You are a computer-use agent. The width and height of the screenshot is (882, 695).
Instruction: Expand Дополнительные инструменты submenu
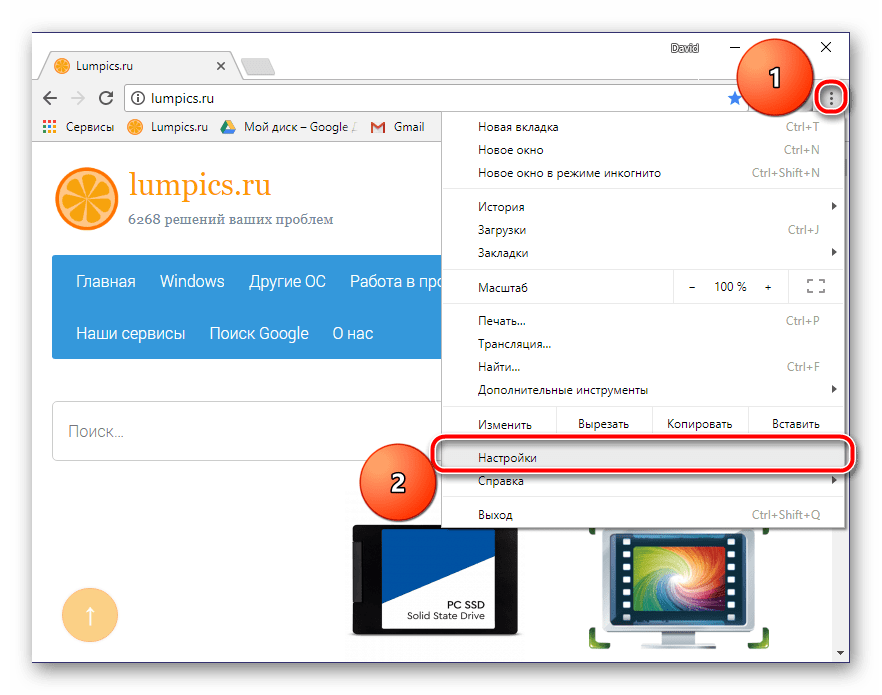pyautogui.click(x=642, y=390)
